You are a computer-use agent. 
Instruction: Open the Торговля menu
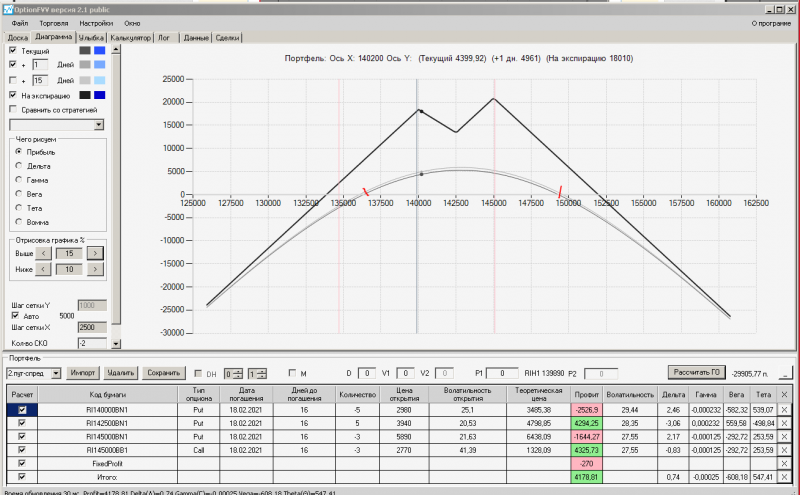pos(54,23)
